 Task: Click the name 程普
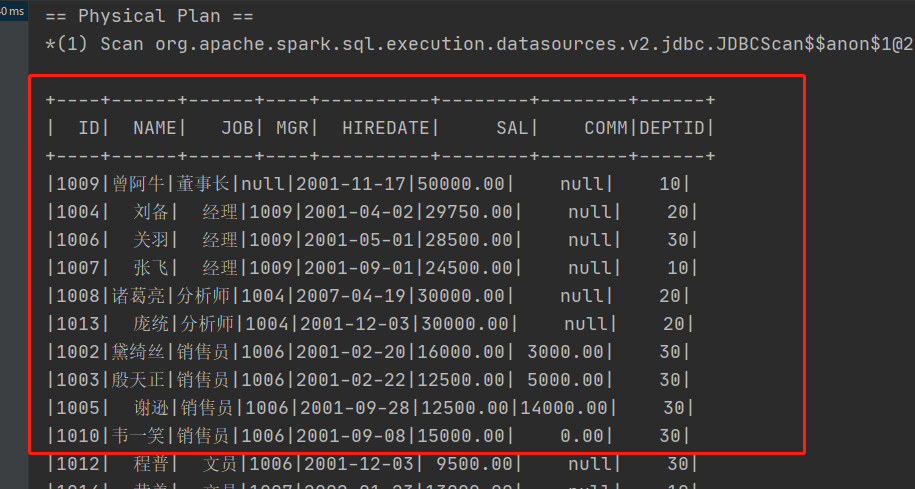click(x=151, y=464)
